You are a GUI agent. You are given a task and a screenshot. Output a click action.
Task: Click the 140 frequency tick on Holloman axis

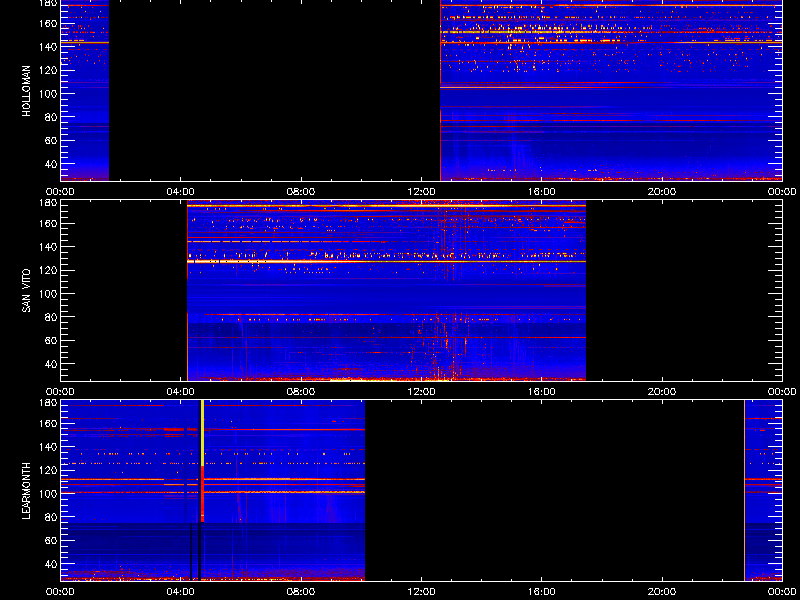(x=48, y=46)
